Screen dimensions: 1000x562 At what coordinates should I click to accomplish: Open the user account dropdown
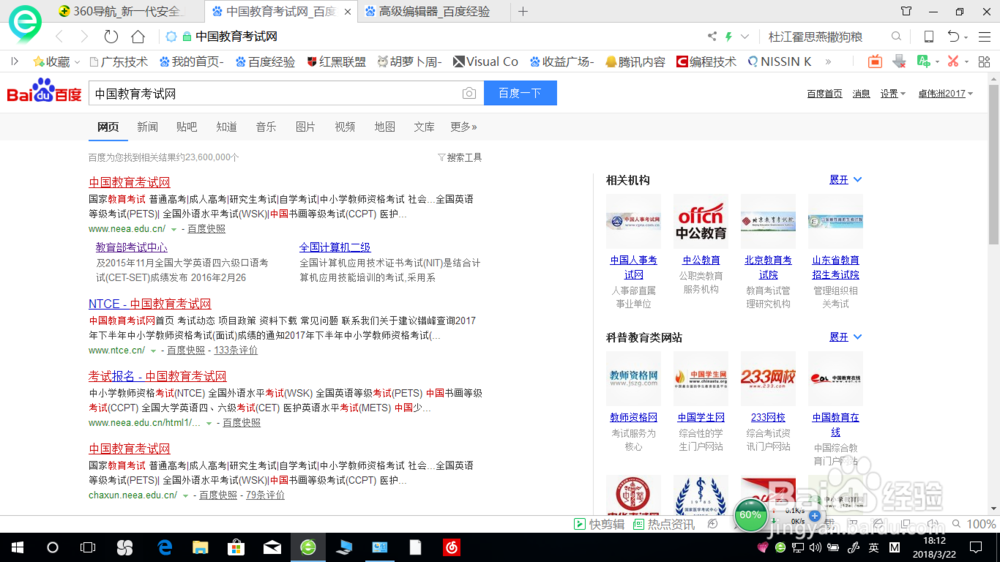pos(945,93)
